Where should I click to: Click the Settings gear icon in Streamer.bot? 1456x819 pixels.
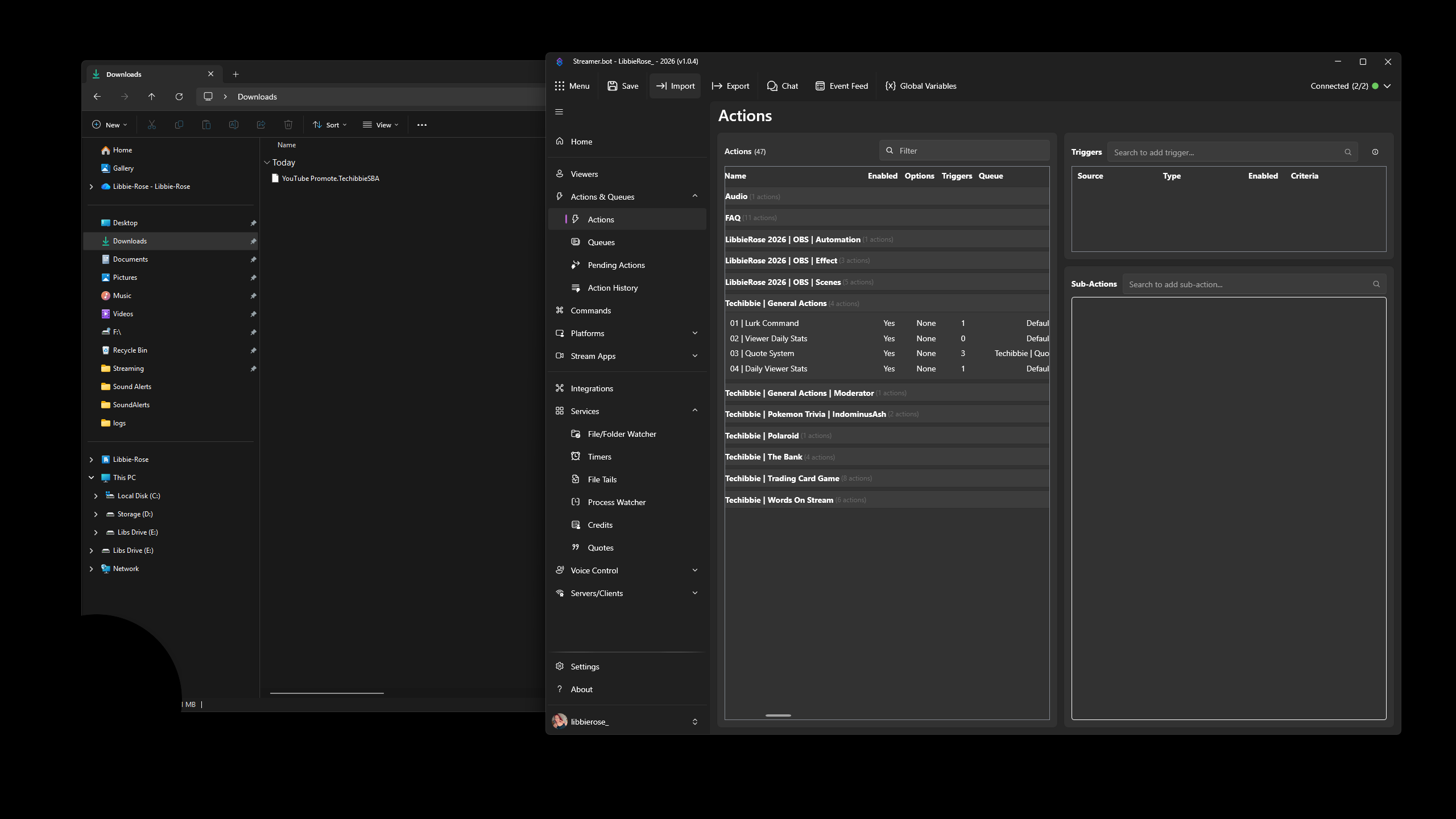tap(560, 666)
